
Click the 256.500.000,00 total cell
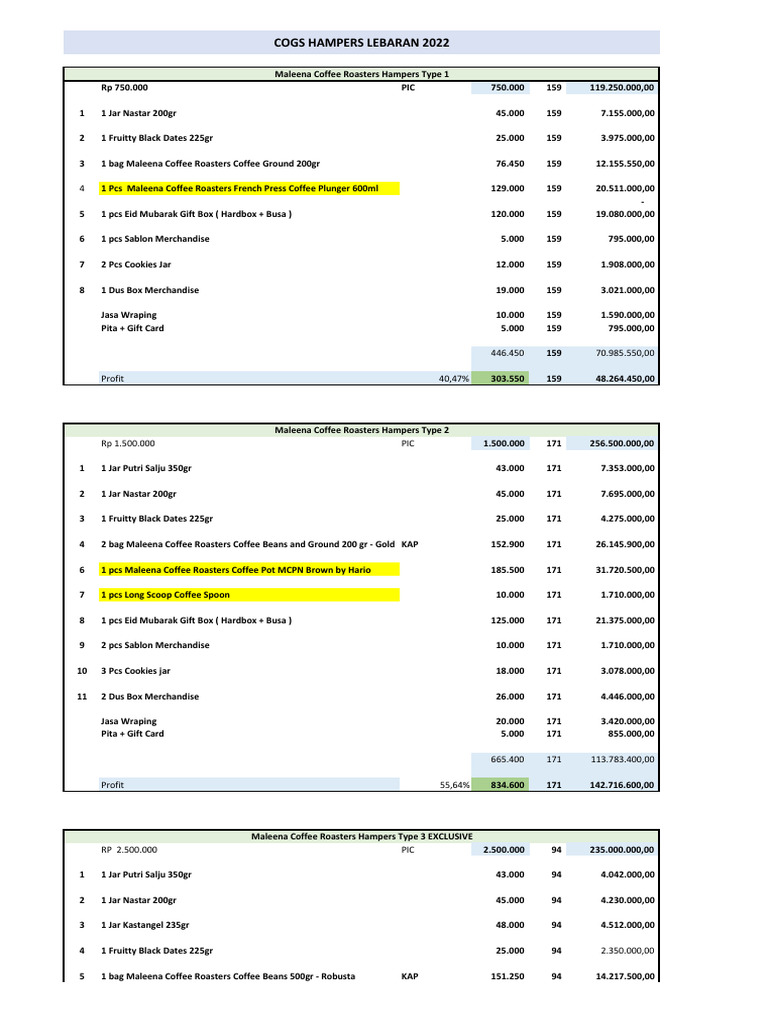coord(612,443)
